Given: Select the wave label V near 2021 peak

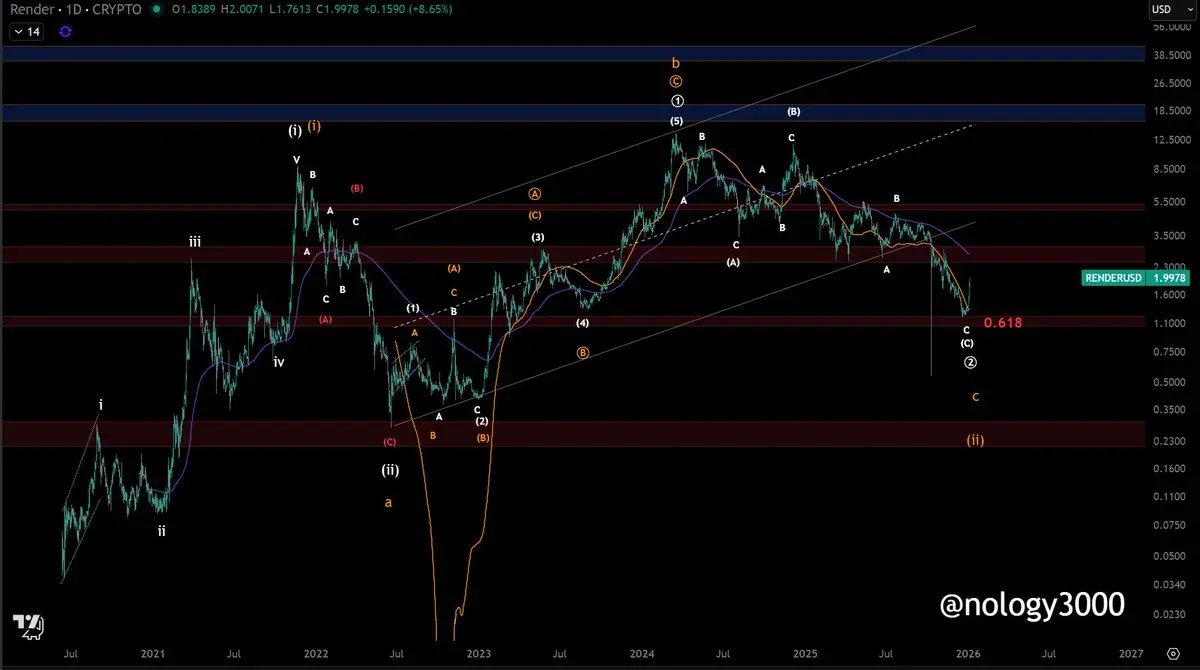Looking at the screenshot, I should click(x=296, y=160).
